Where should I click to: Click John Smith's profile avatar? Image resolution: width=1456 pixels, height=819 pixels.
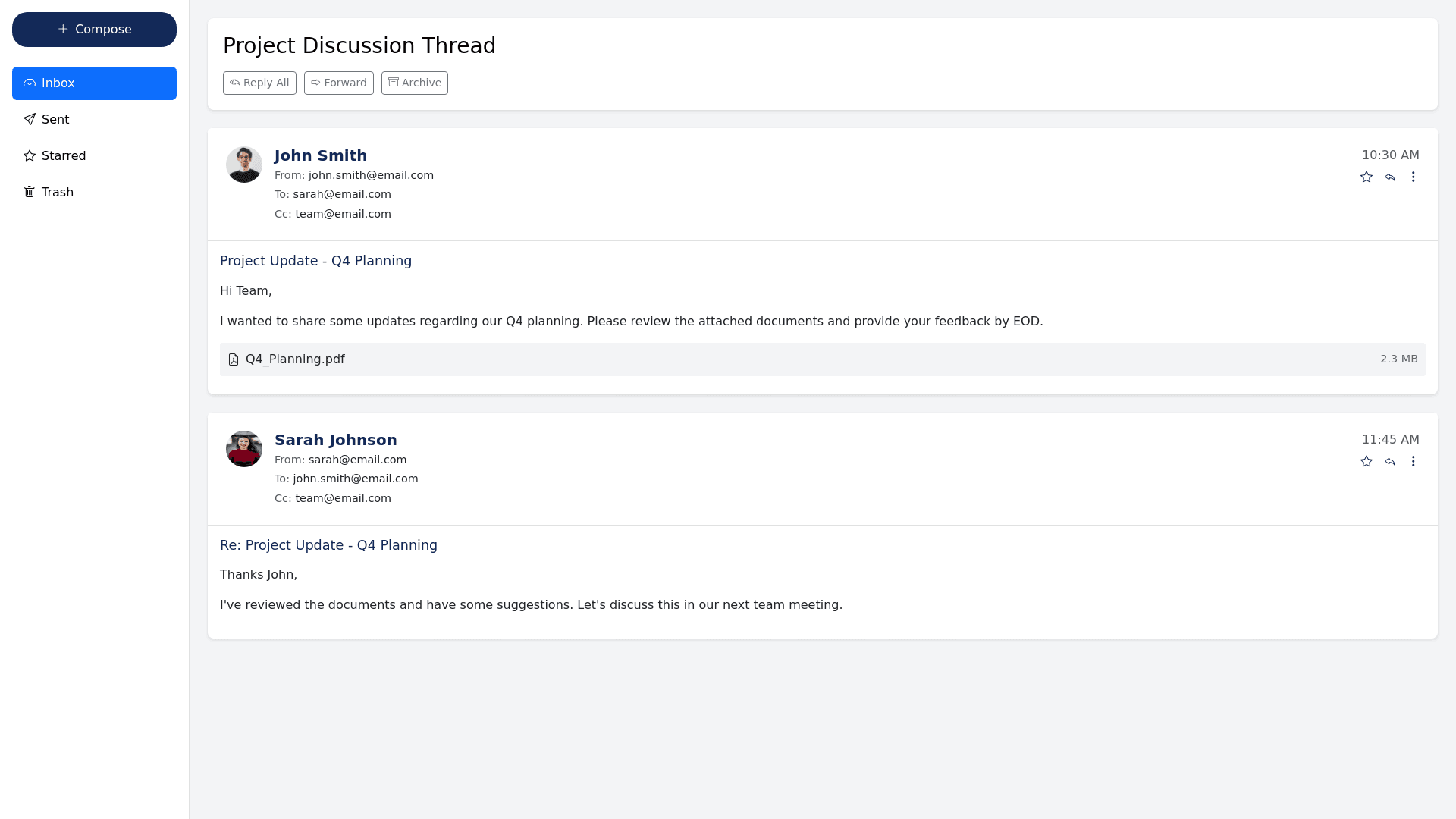click(244, 165)
